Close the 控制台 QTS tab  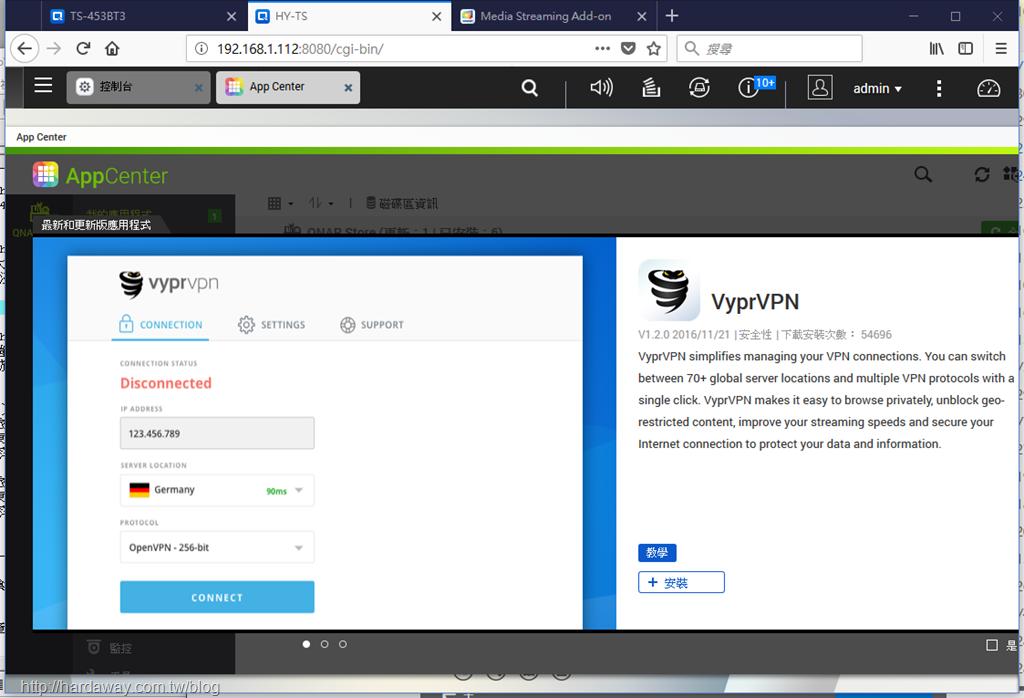pos(199,87)
